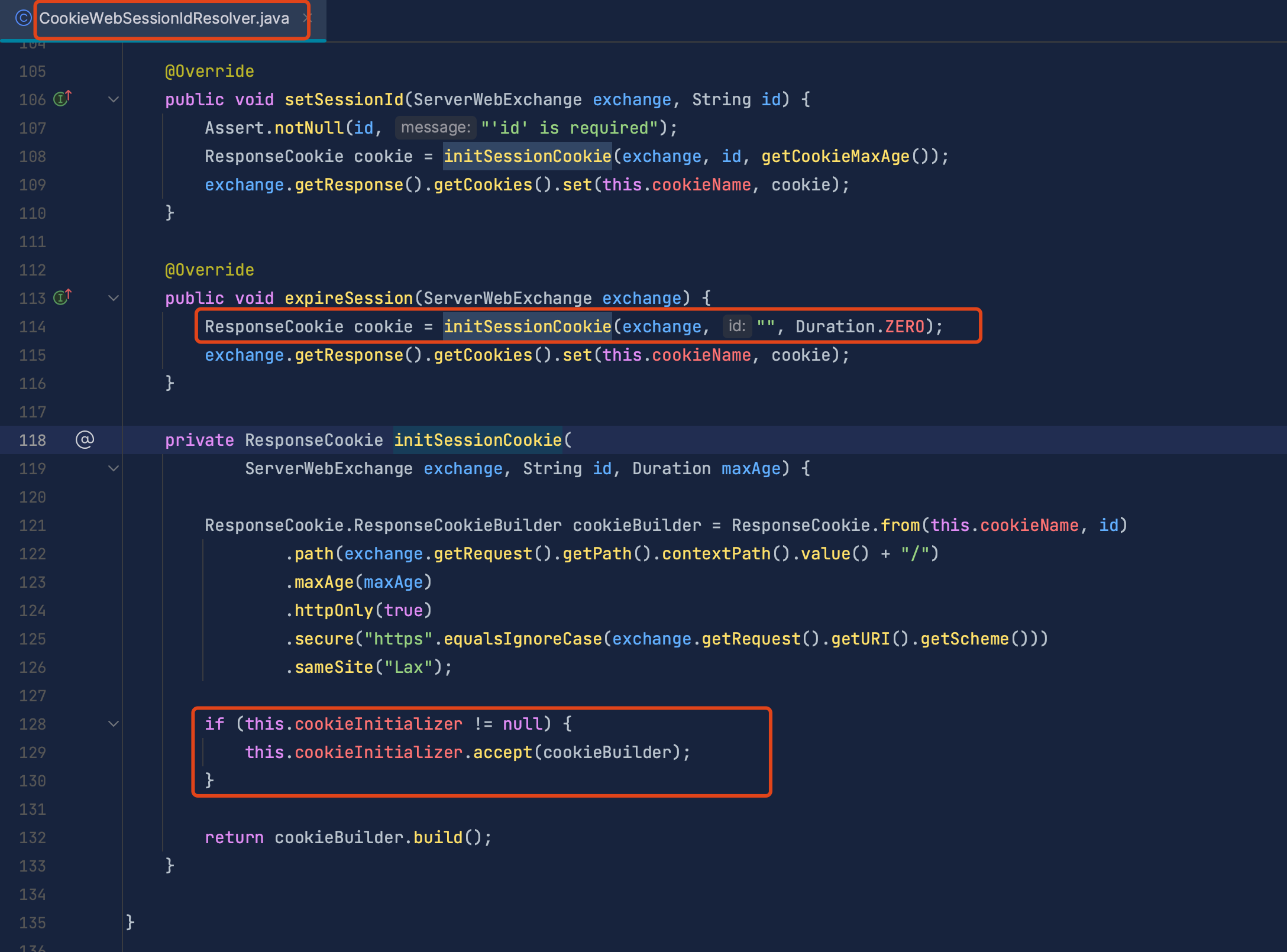This screenshot has width=1287, height=952.
Task: Click the @ gutter icon at line 118
Action: click(85, 439)
